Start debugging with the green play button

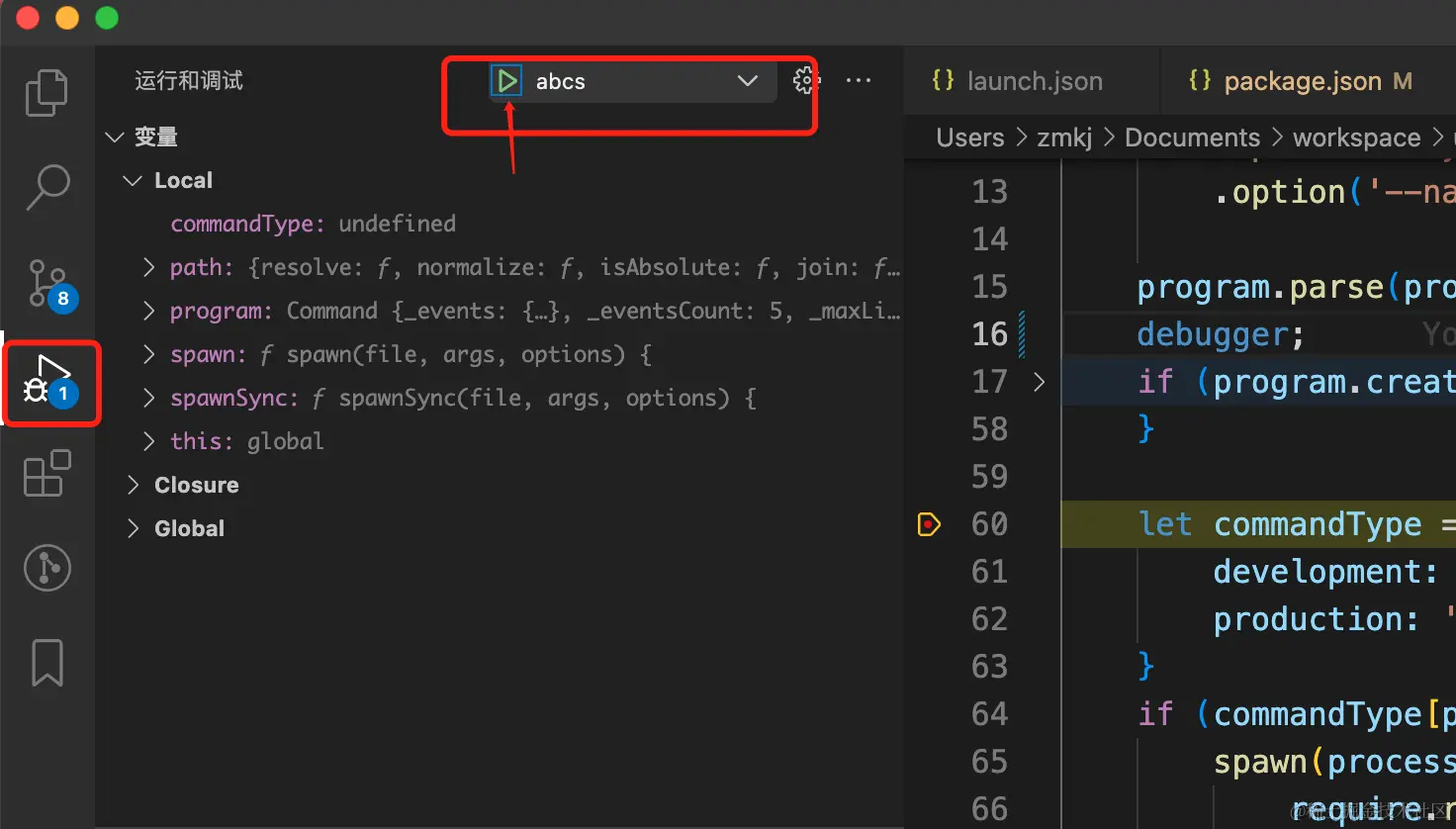[506, 81]
